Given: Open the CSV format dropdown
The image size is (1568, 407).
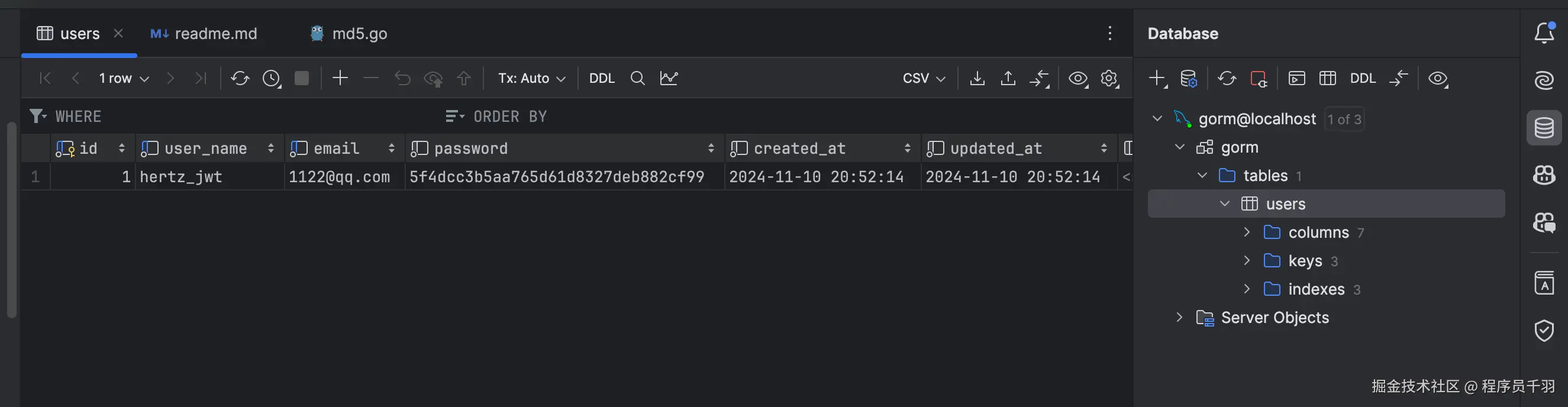Looking at the screenshot, I should pyautogui.click(x=924, y=79).
